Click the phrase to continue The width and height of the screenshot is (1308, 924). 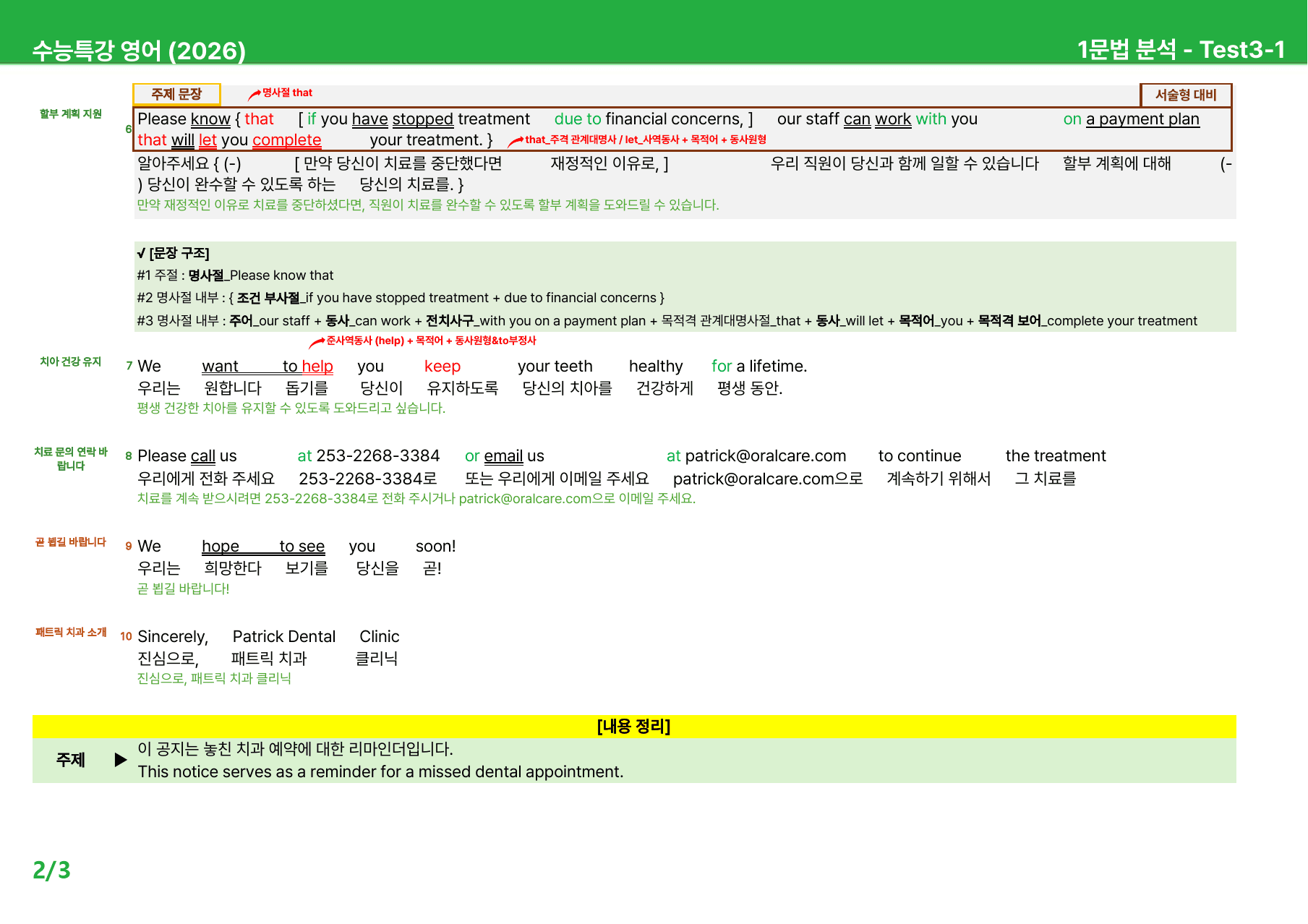[920, 456]
